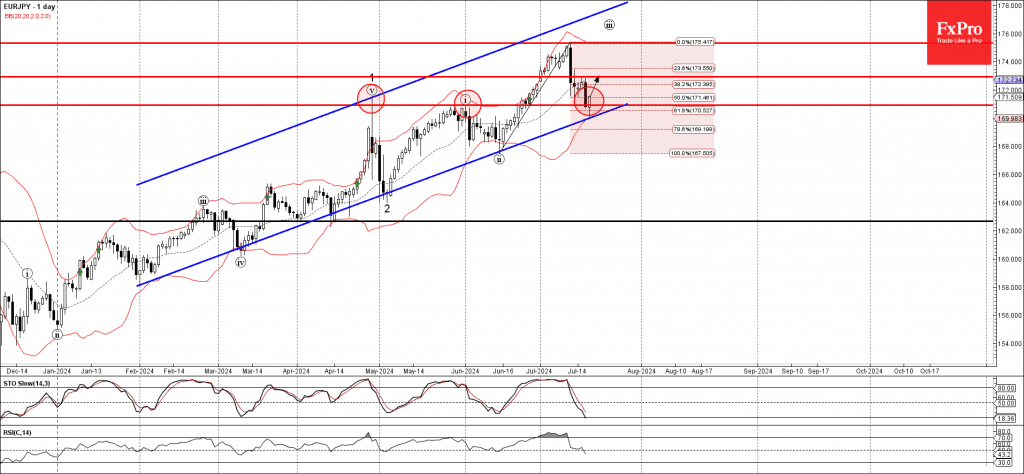Select the Oct-17 date label
Viewport: 1024px width, 474px height.
[x=931, y=370]
